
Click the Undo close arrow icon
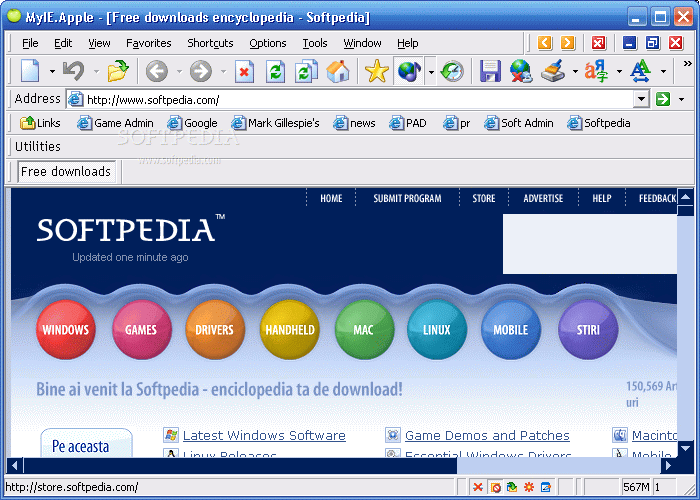pyautogui.click(x=74, y=71)
